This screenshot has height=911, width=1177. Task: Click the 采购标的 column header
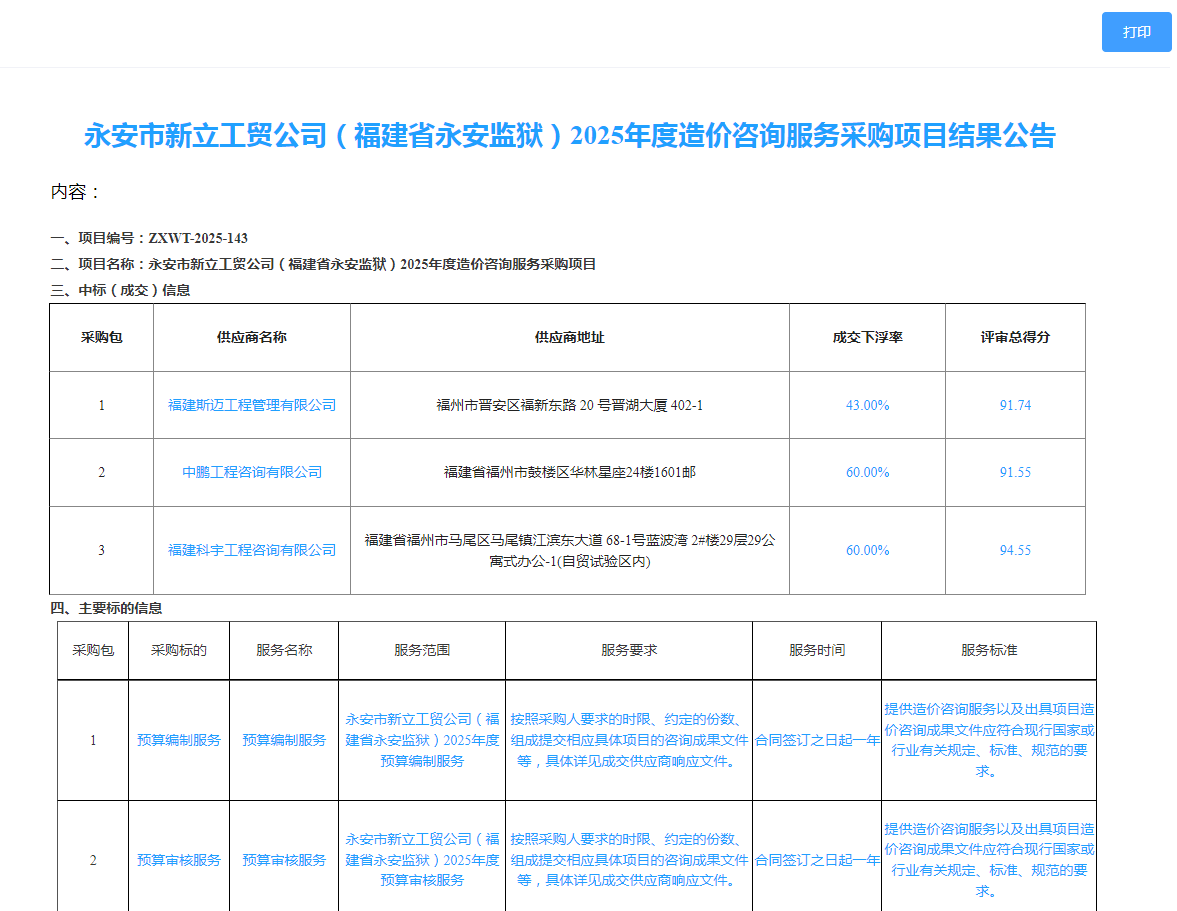[179, 651]
